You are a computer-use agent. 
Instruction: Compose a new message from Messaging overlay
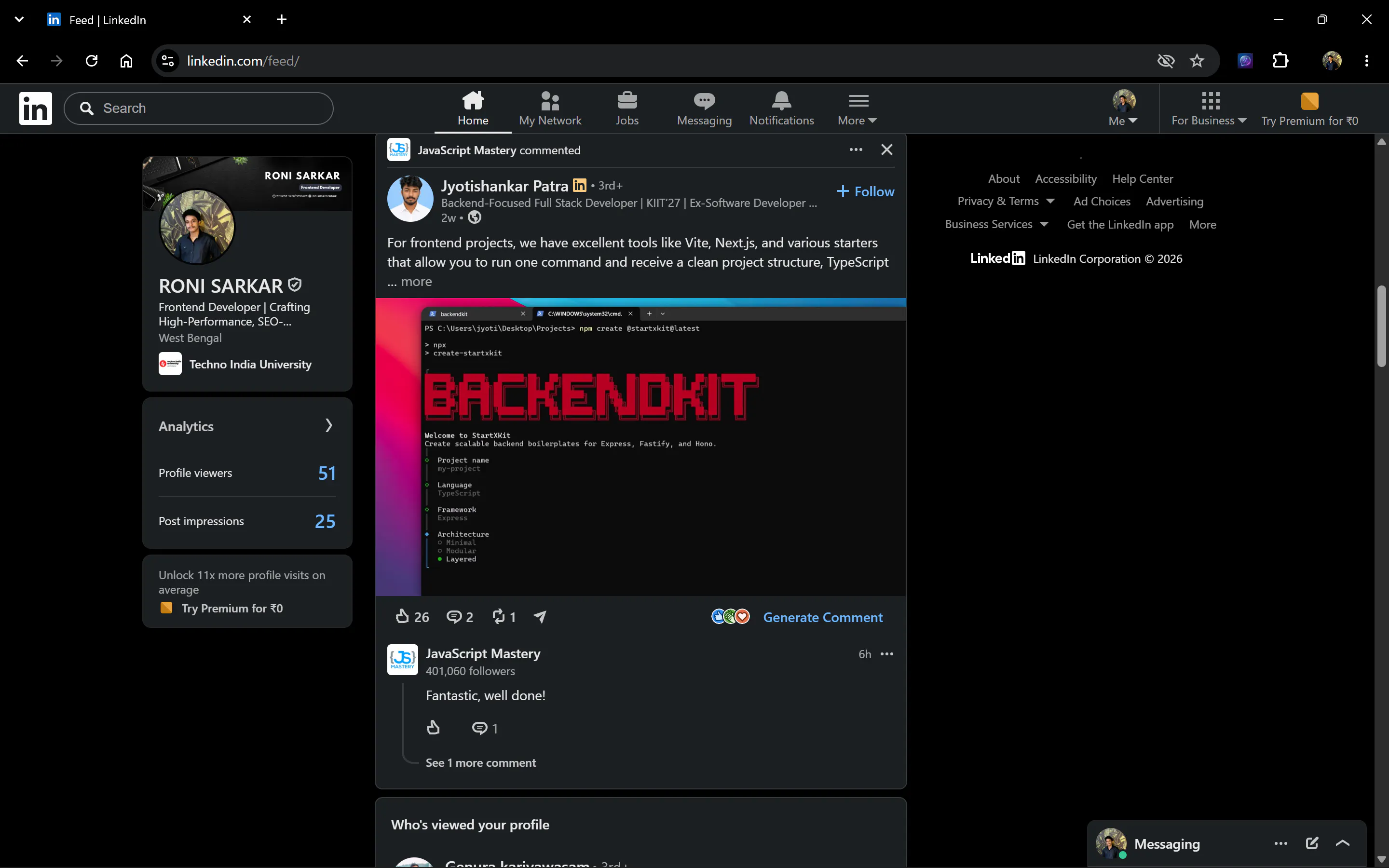pos(1312,843)
